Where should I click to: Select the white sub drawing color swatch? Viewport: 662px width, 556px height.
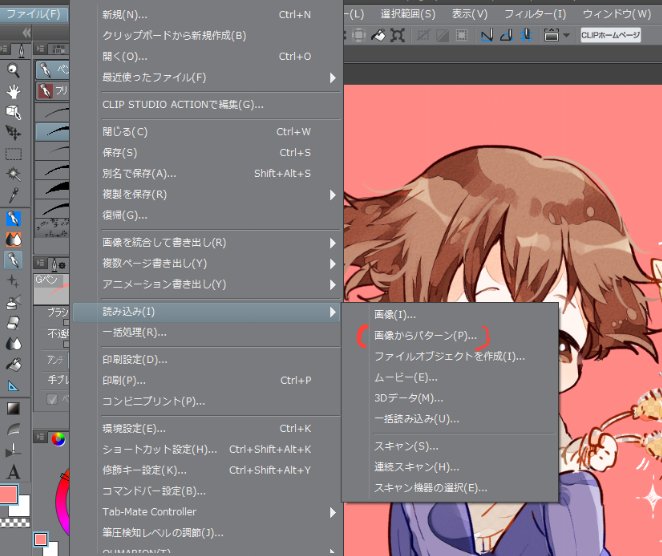pyautogui.click(x=23, y=507)
